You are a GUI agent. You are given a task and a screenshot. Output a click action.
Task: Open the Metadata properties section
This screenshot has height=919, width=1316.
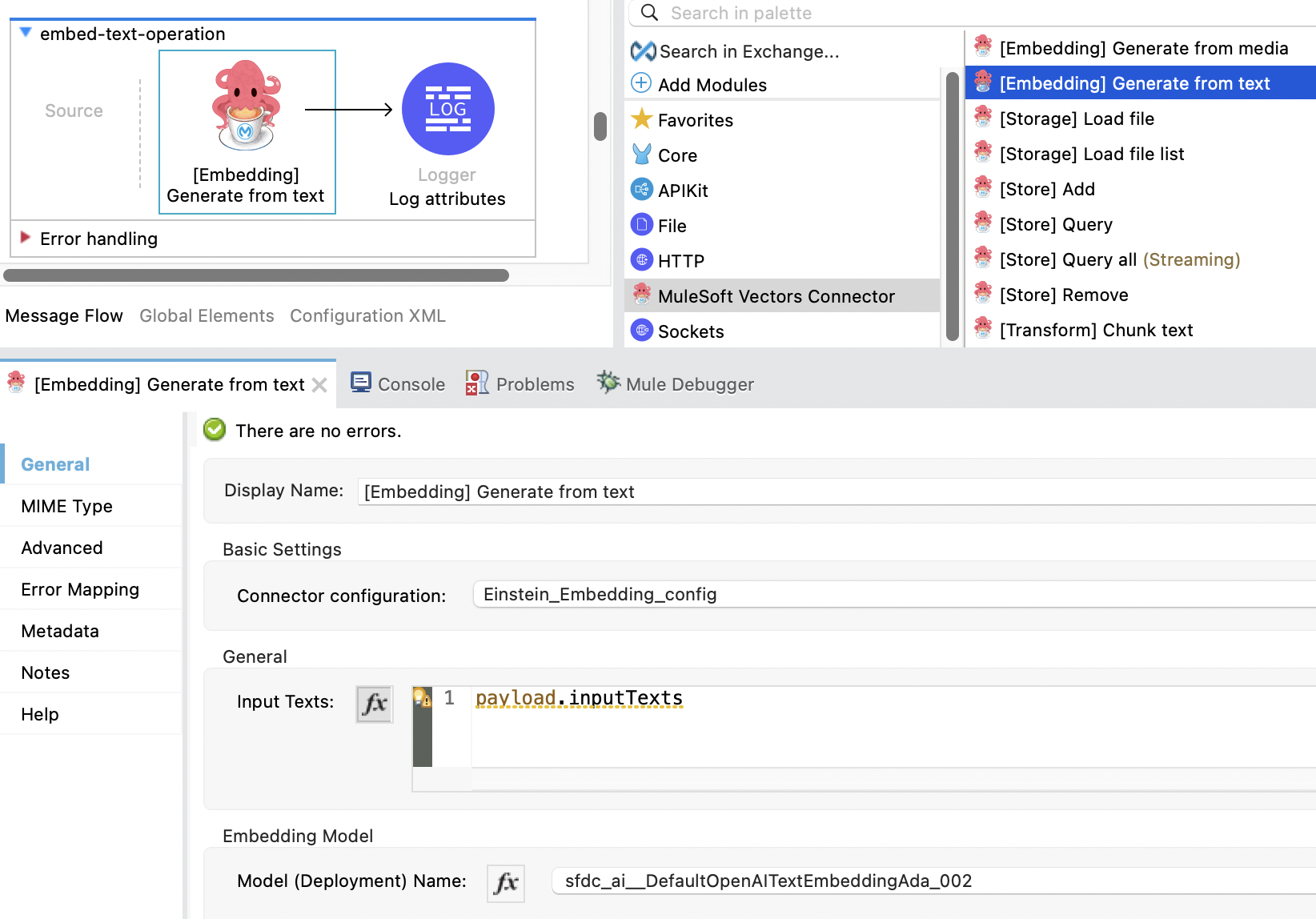point(92,631)
